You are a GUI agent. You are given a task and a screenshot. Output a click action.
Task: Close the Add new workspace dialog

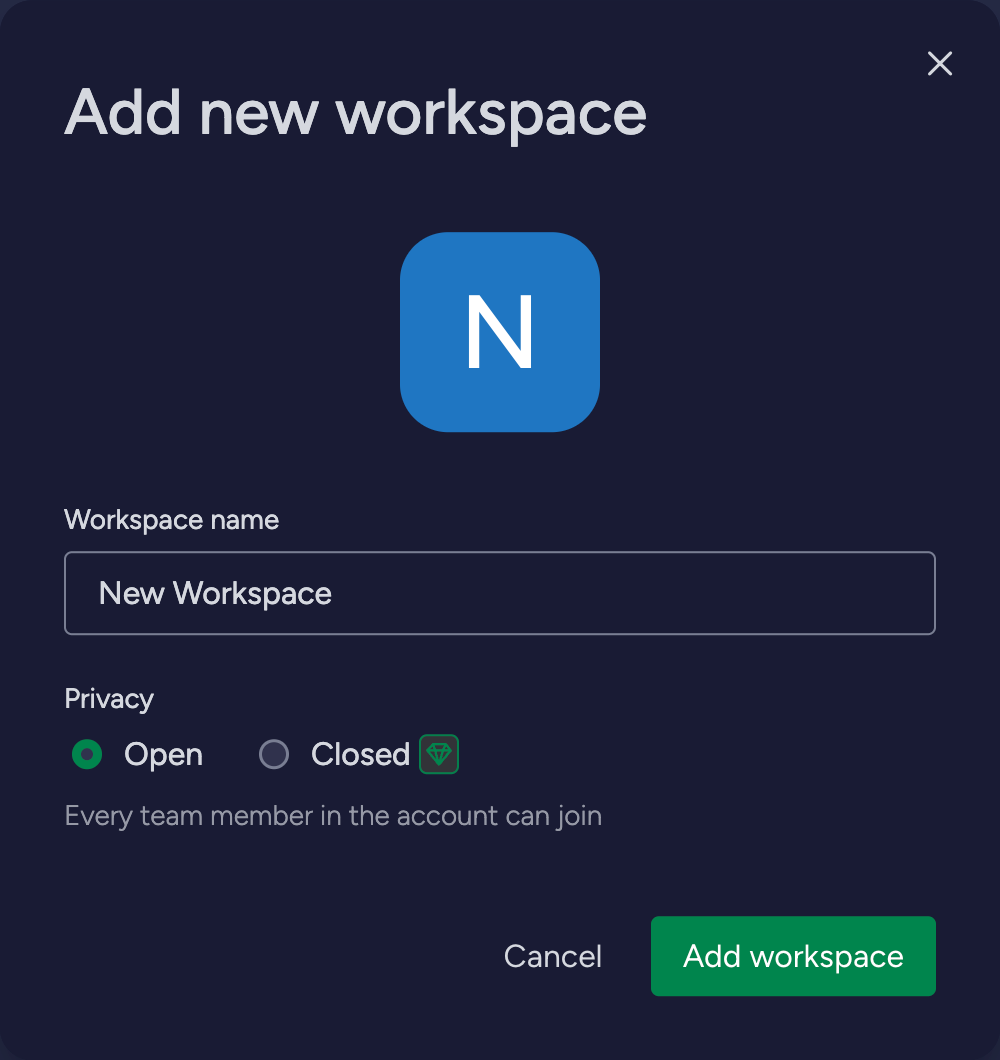[x=939, y=64]
